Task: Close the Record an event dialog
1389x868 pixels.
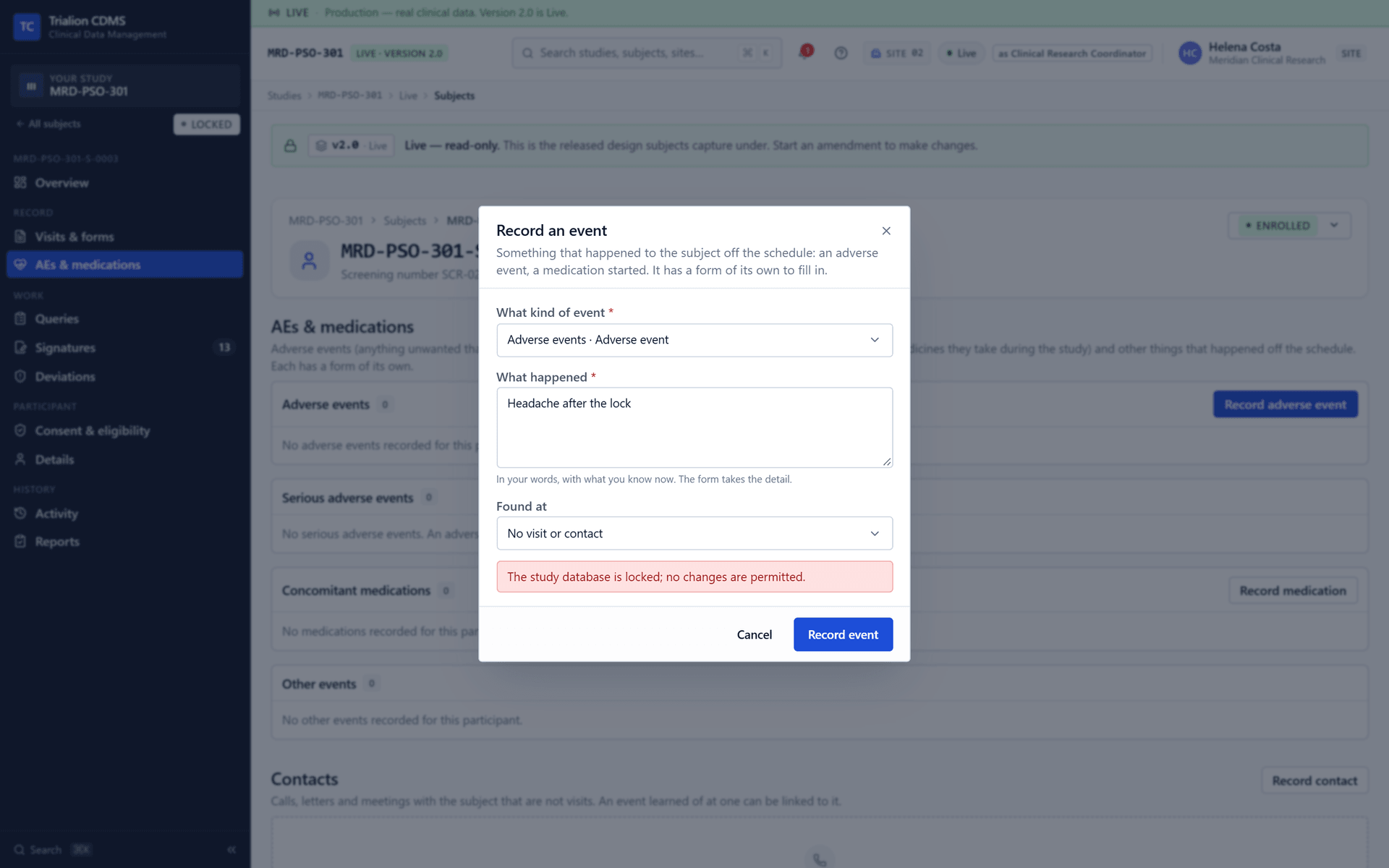Action: coord(886,231)
